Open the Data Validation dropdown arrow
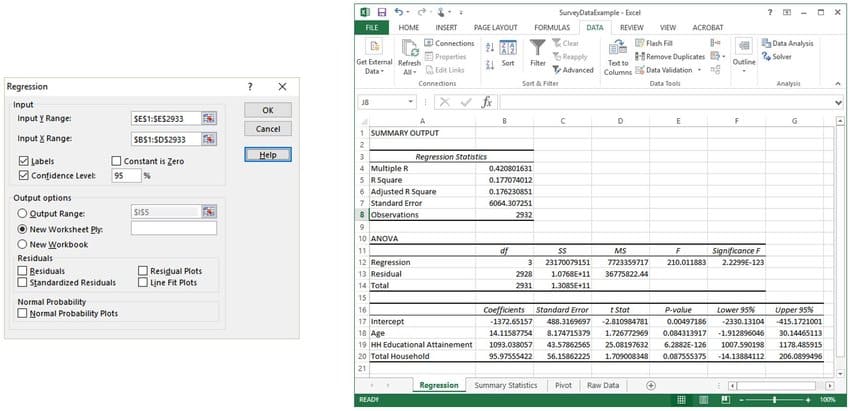This screenshot has height=411, width=850. pyautogui.click(x=699, y=70)
